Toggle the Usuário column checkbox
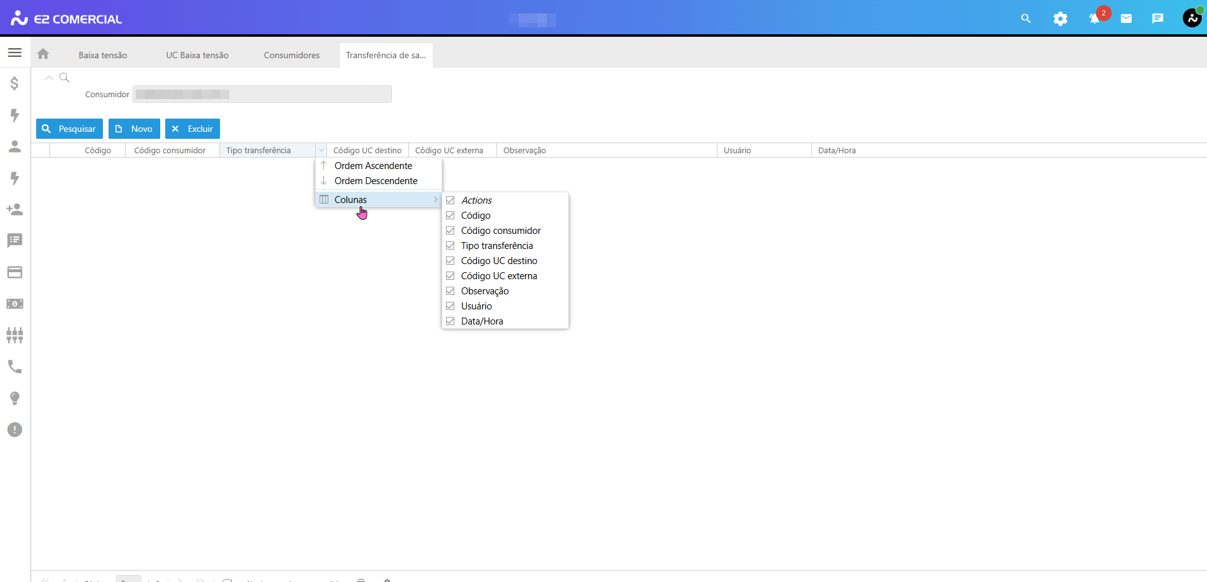The height and width of the screenshot is (582, 1207). 450,306
